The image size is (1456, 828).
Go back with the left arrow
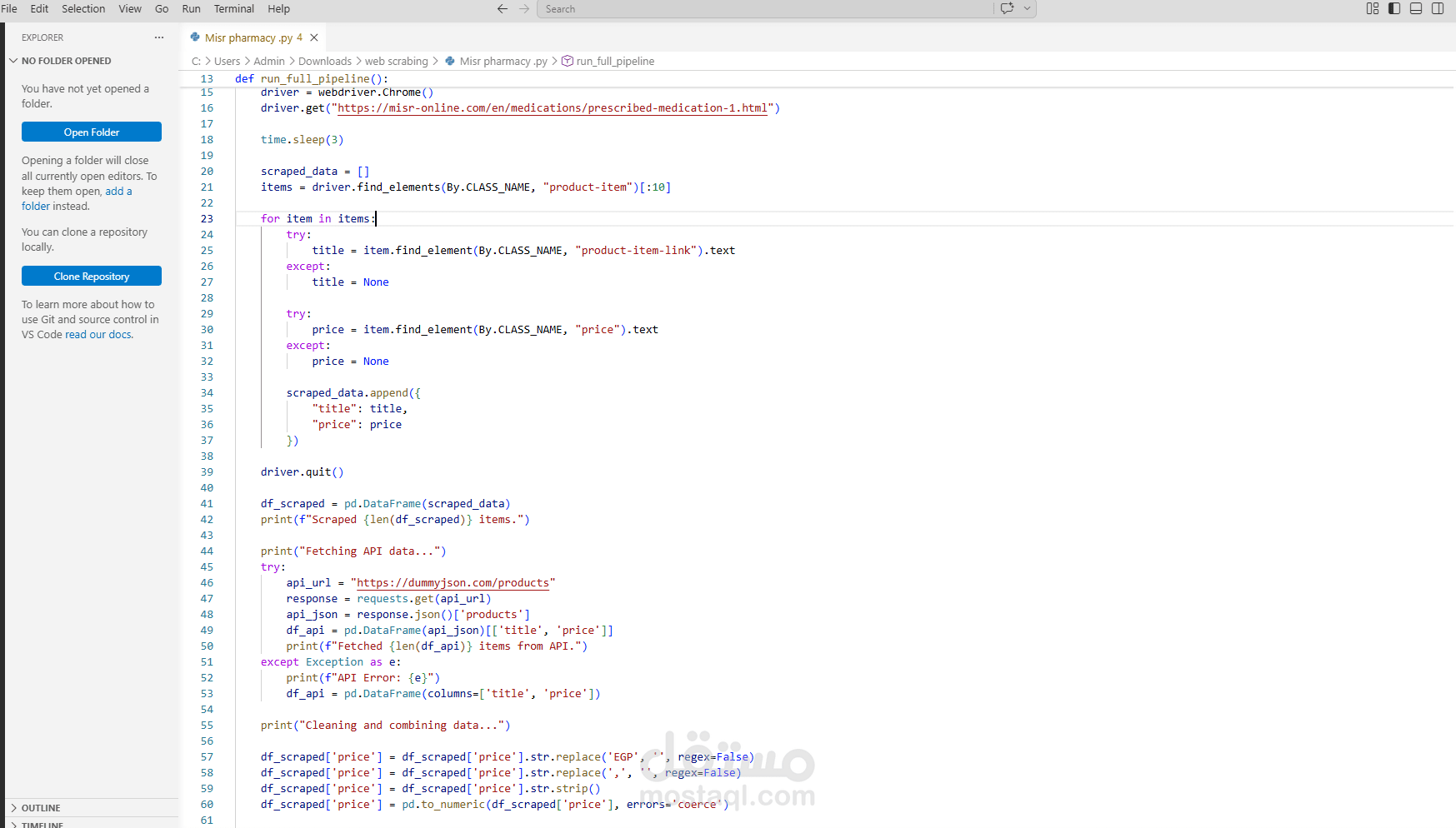(x=503, y=8)
